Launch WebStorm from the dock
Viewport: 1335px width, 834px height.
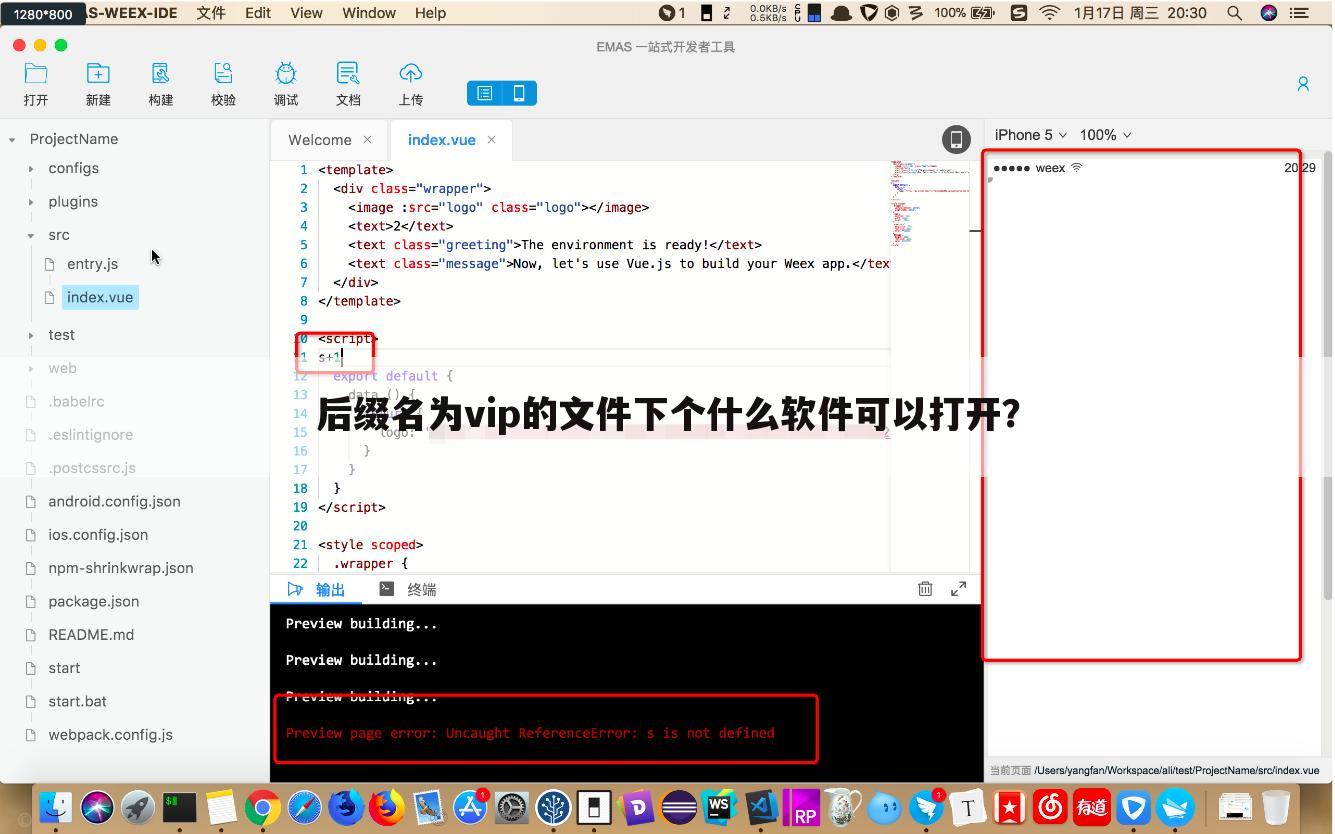(x=719, y=807)
